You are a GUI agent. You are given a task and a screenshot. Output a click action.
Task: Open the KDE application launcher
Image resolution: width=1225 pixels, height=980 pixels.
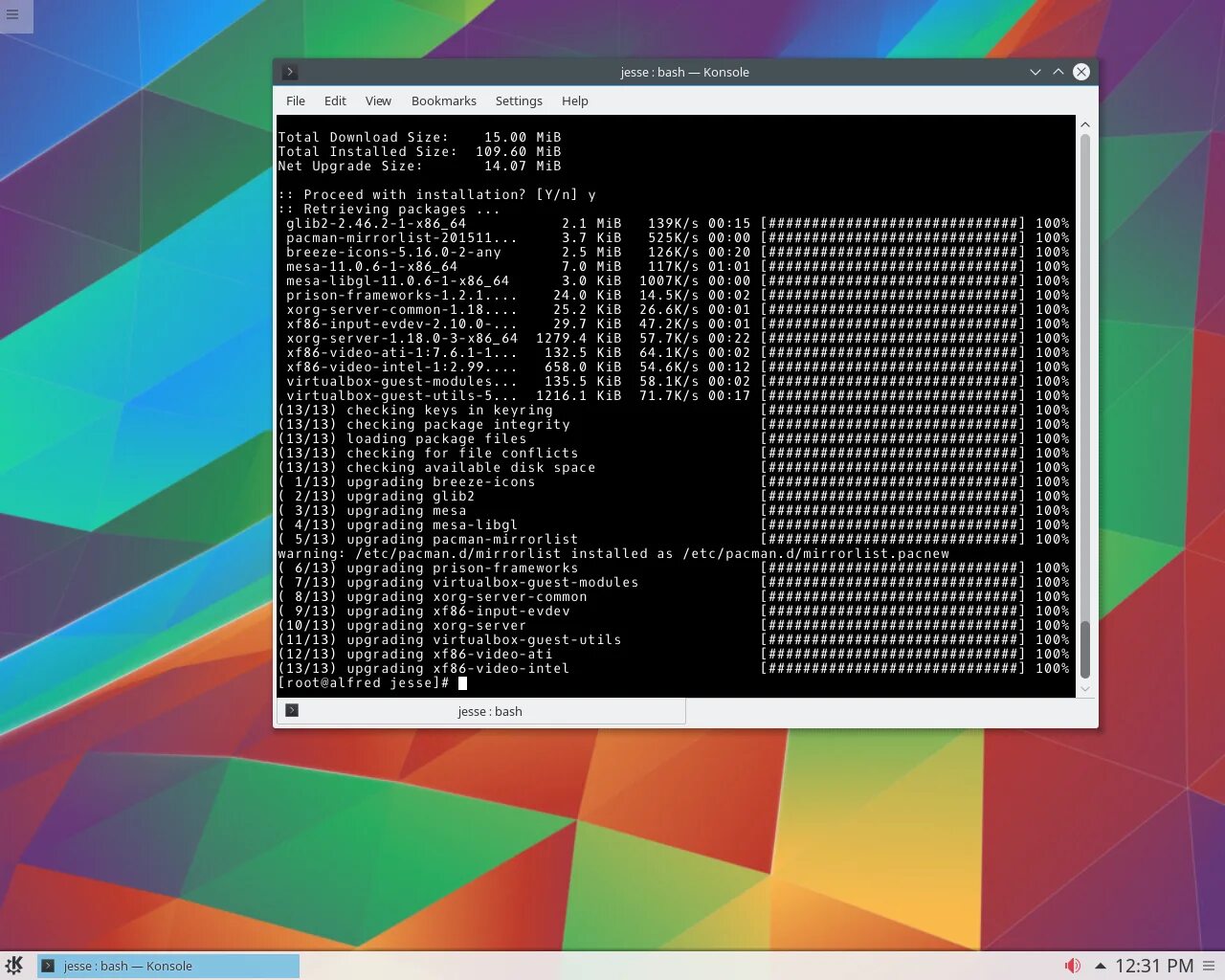point(13,966)
